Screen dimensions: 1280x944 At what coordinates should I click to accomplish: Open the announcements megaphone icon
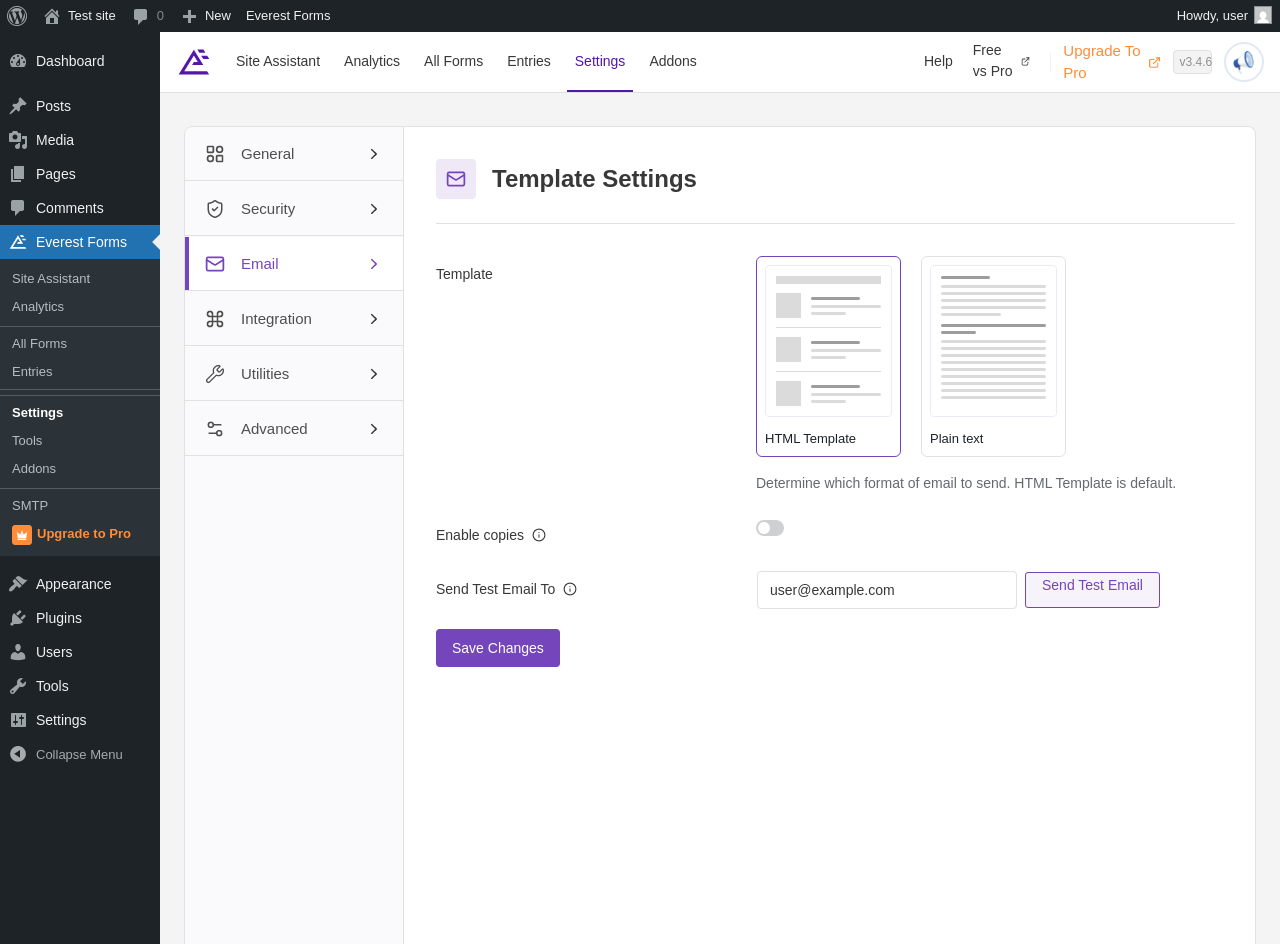1244,62
